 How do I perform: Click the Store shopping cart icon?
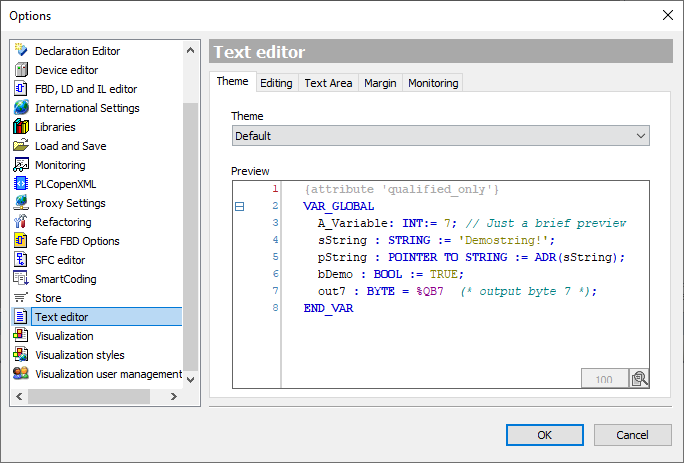click(21, 298)
